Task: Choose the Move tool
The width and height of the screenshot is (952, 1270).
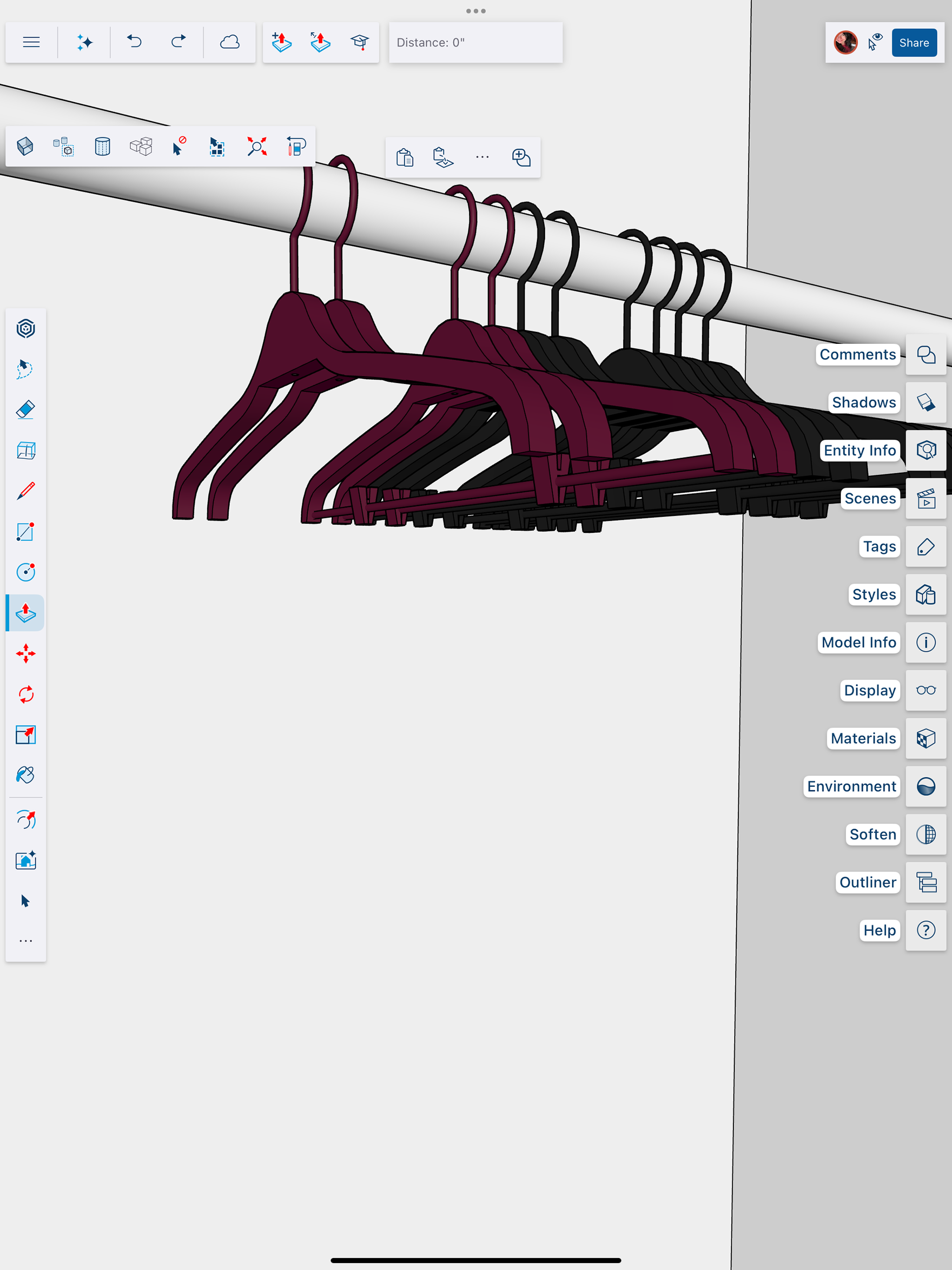Action: [26, 653]
